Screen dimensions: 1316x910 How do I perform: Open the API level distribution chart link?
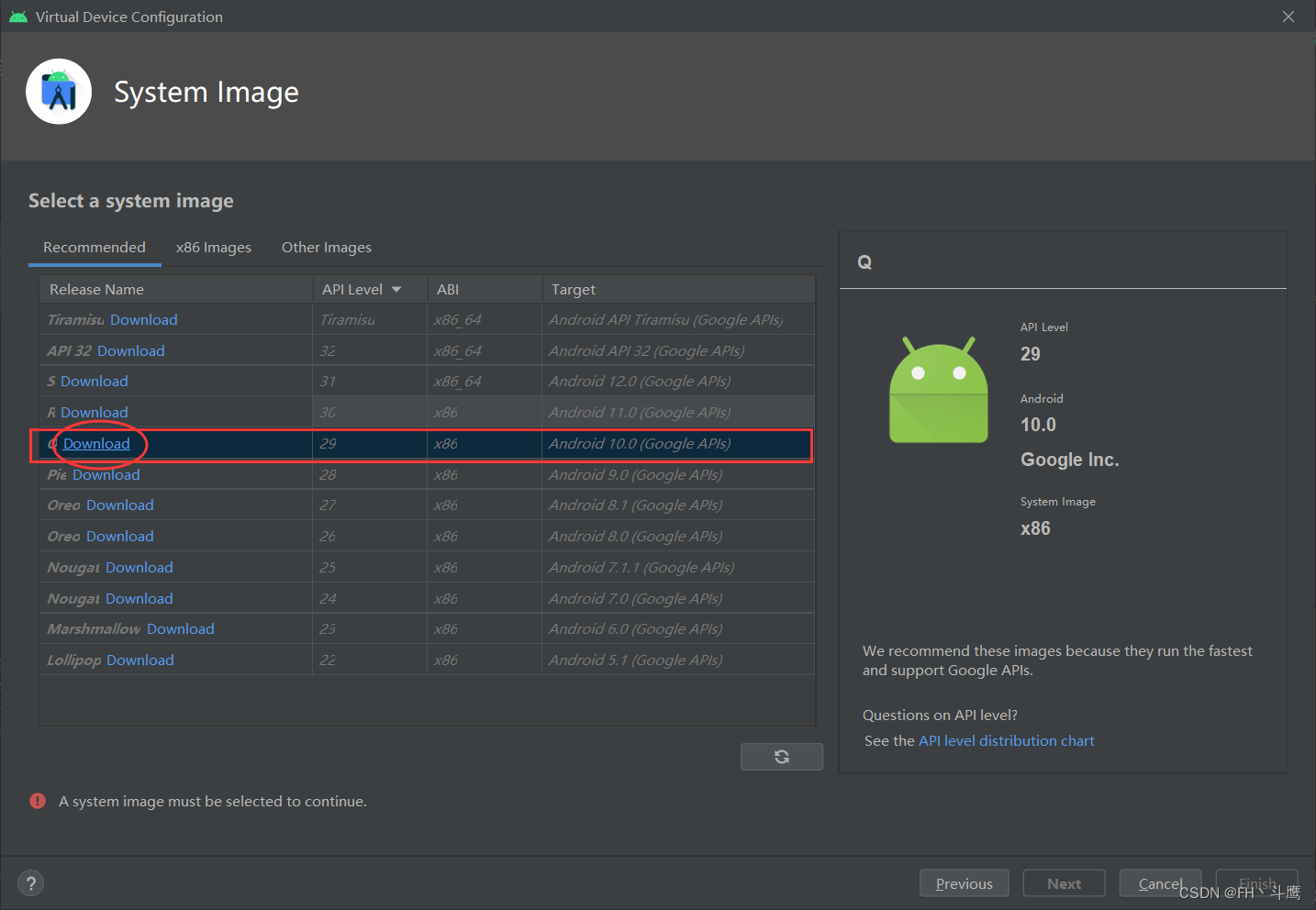tap(1007, 741)
